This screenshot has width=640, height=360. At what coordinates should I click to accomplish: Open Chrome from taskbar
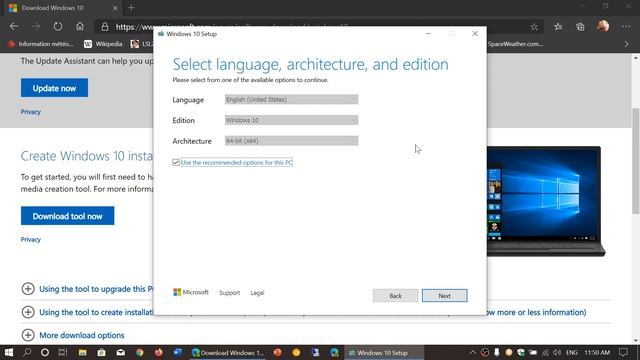click(140, 353)
